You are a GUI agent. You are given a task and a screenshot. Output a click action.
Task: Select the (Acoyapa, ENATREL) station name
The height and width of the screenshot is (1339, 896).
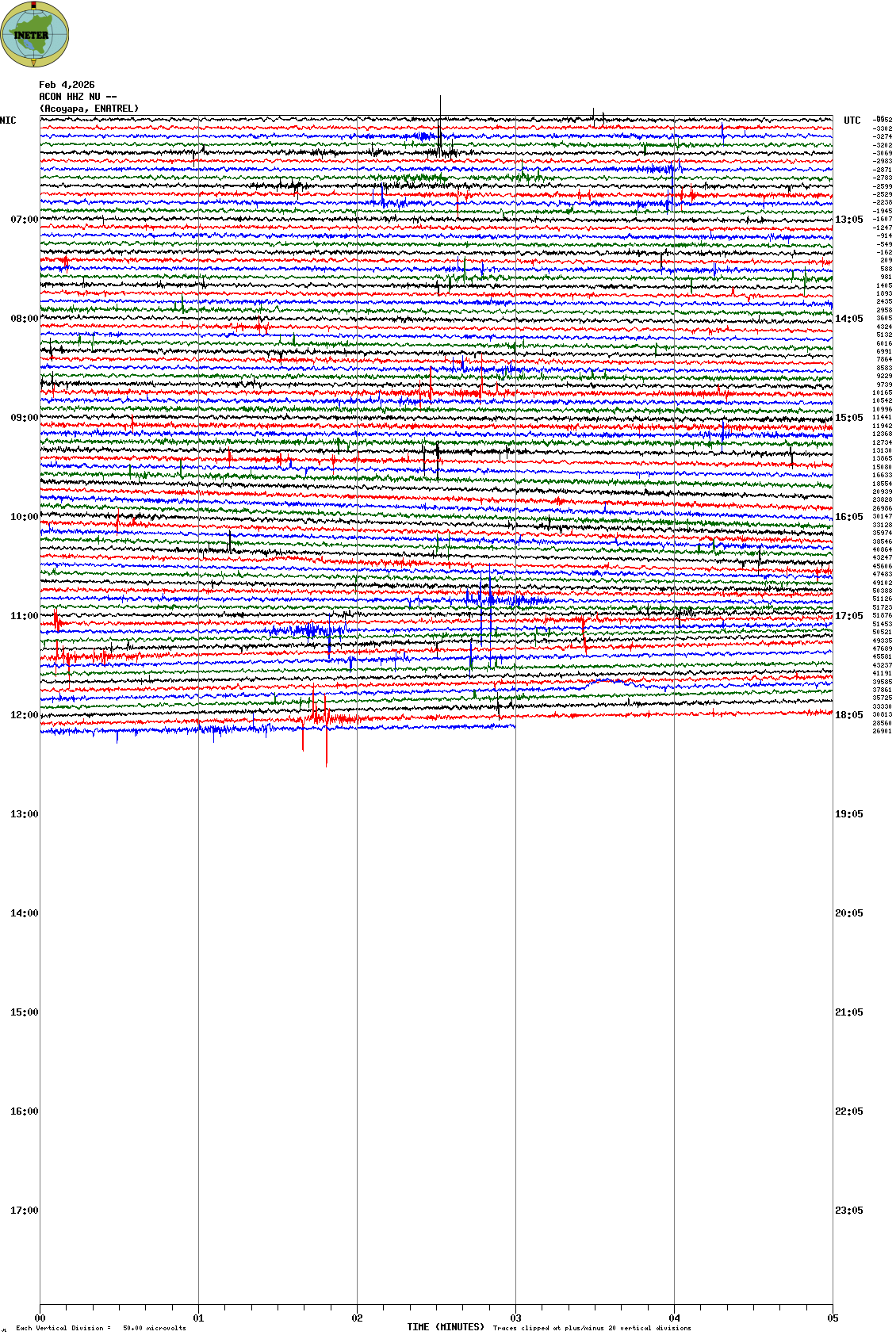coord(89,109)
